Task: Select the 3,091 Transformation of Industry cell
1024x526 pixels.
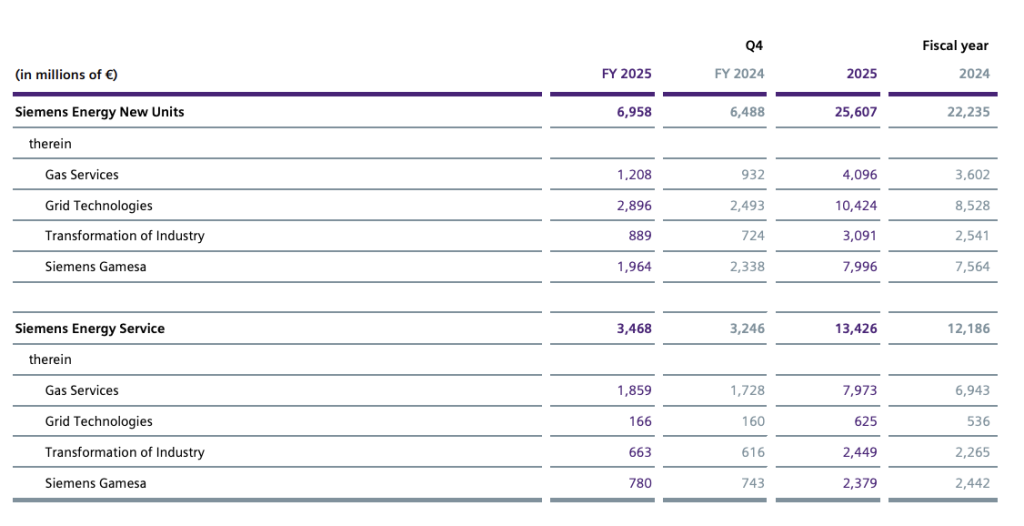Action: point(859,236)
